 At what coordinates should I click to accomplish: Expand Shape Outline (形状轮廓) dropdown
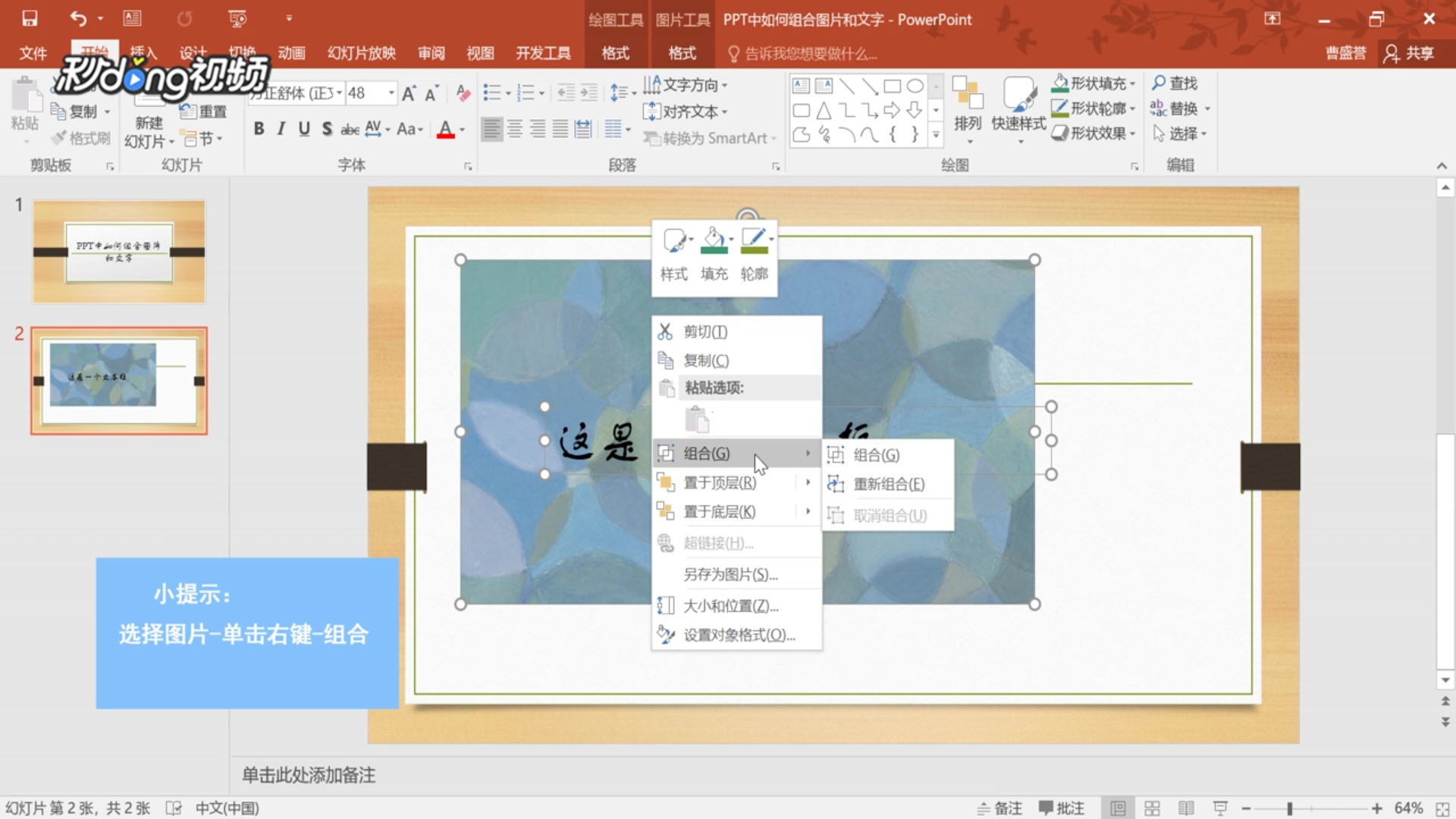point(1132,108)
